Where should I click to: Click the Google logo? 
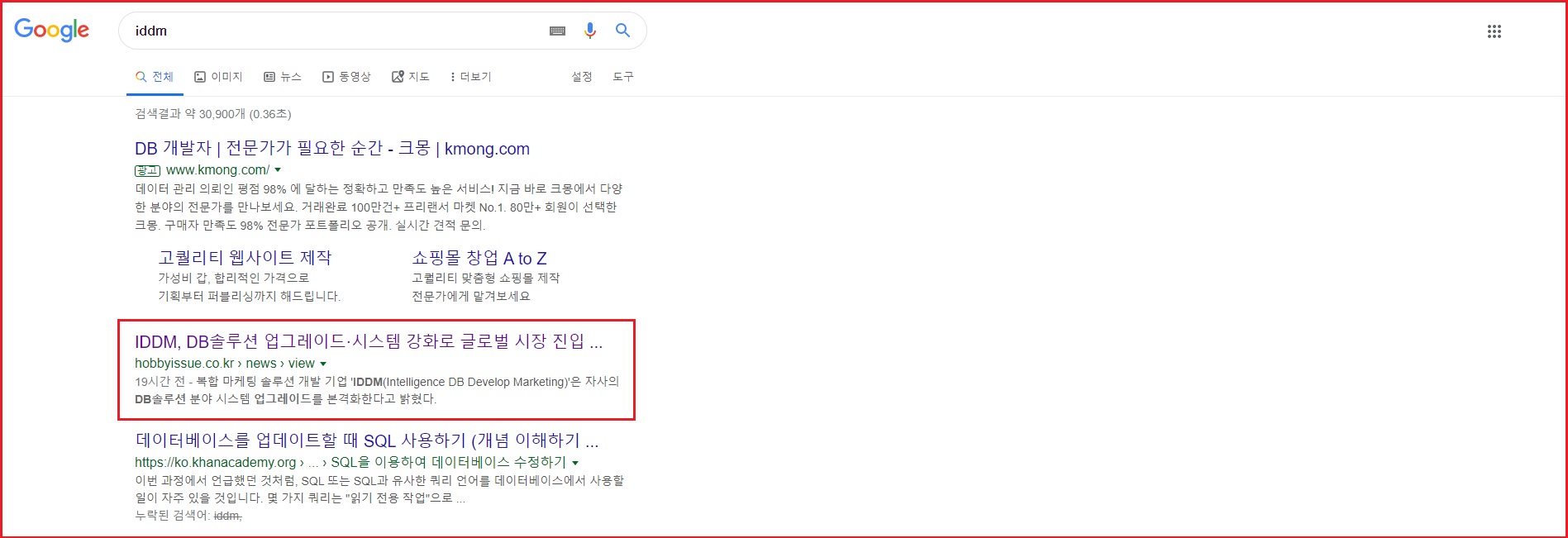click(51, 31)
